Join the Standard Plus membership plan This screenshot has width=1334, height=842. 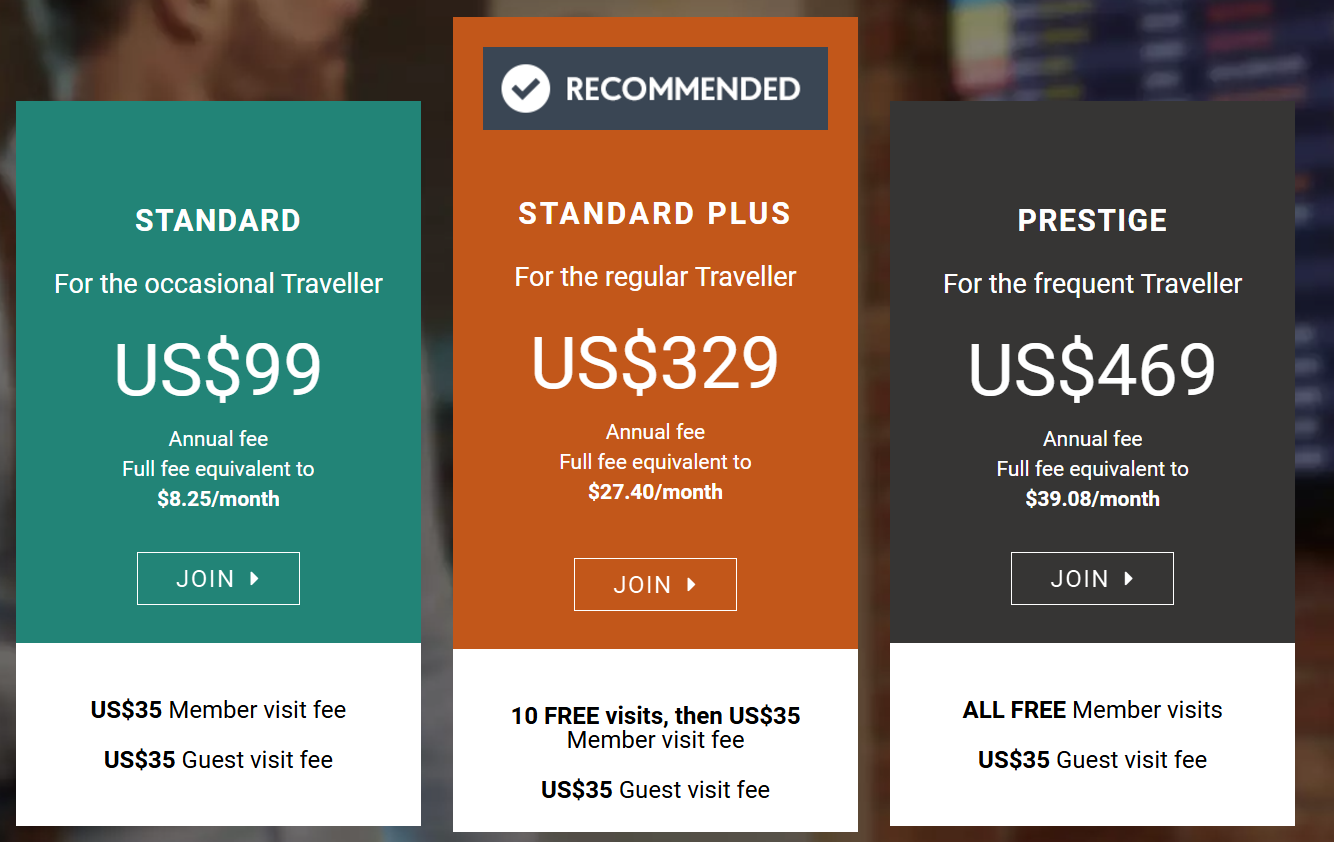pos(655,585)
